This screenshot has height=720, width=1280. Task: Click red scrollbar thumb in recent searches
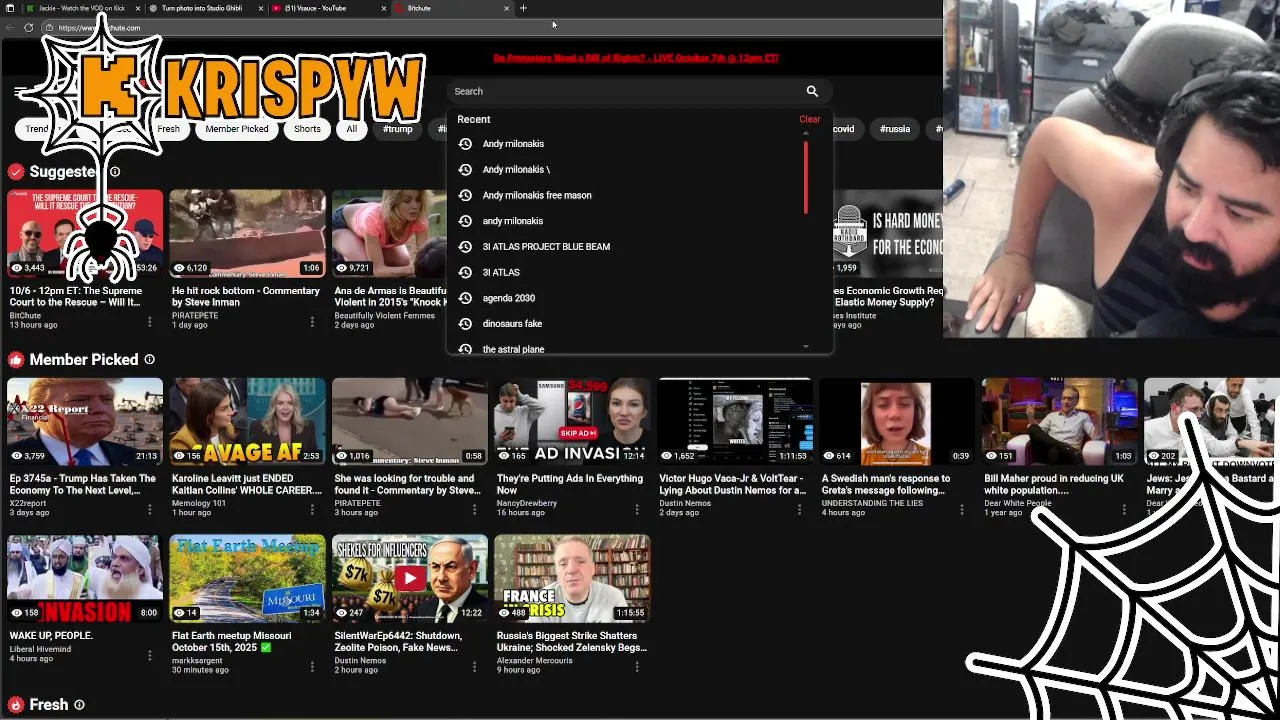(806, 177)
